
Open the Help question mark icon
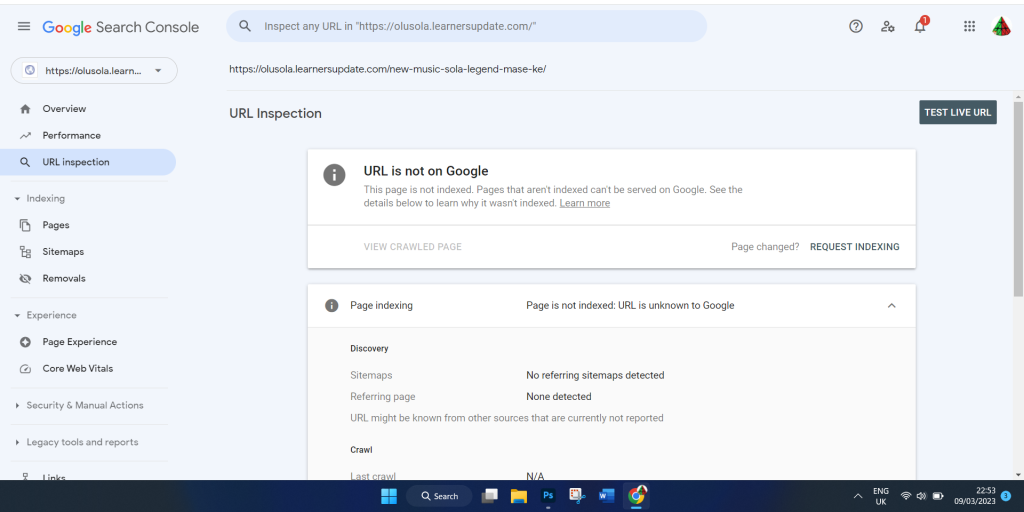point(856,26)
